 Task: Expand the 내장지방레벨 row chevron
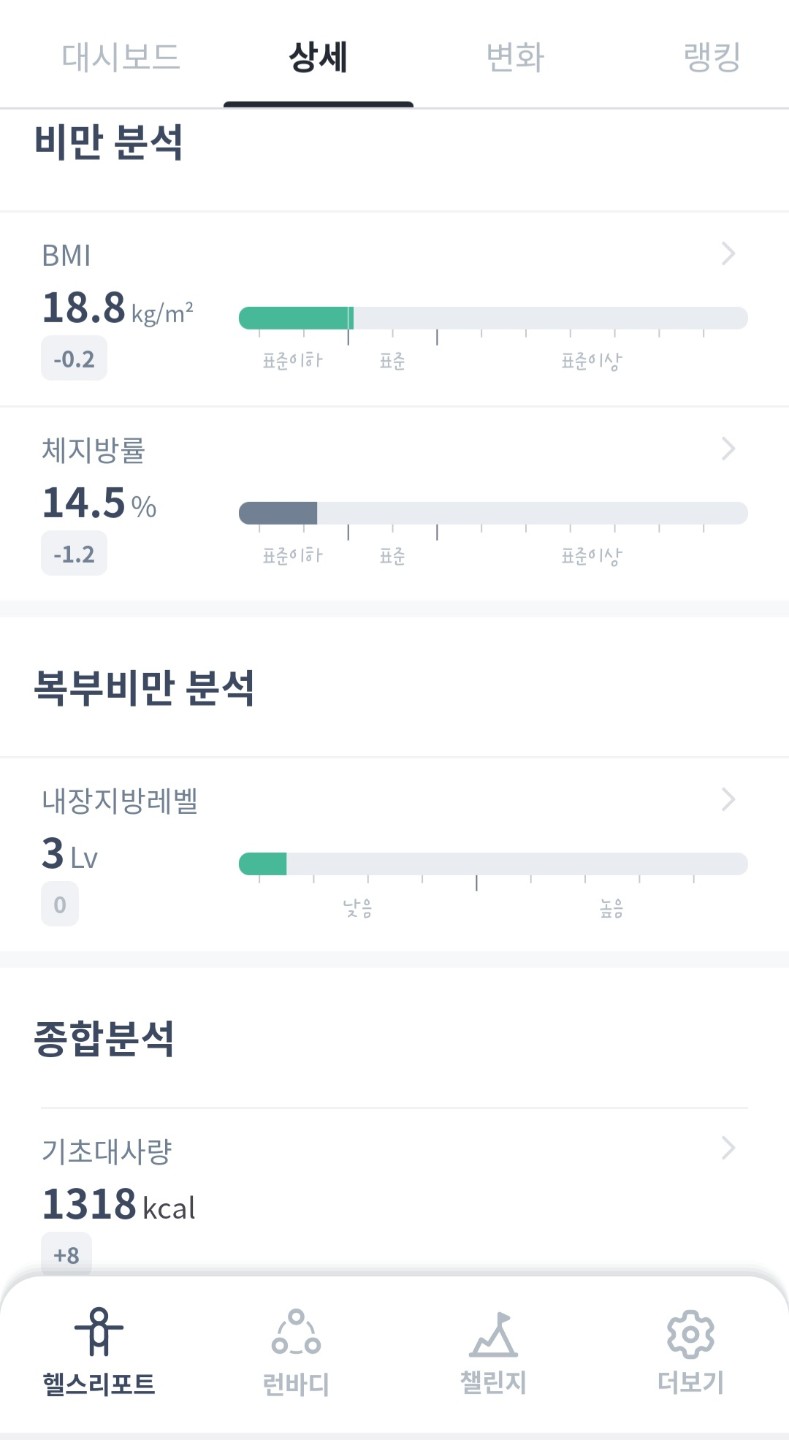[728, 799]
